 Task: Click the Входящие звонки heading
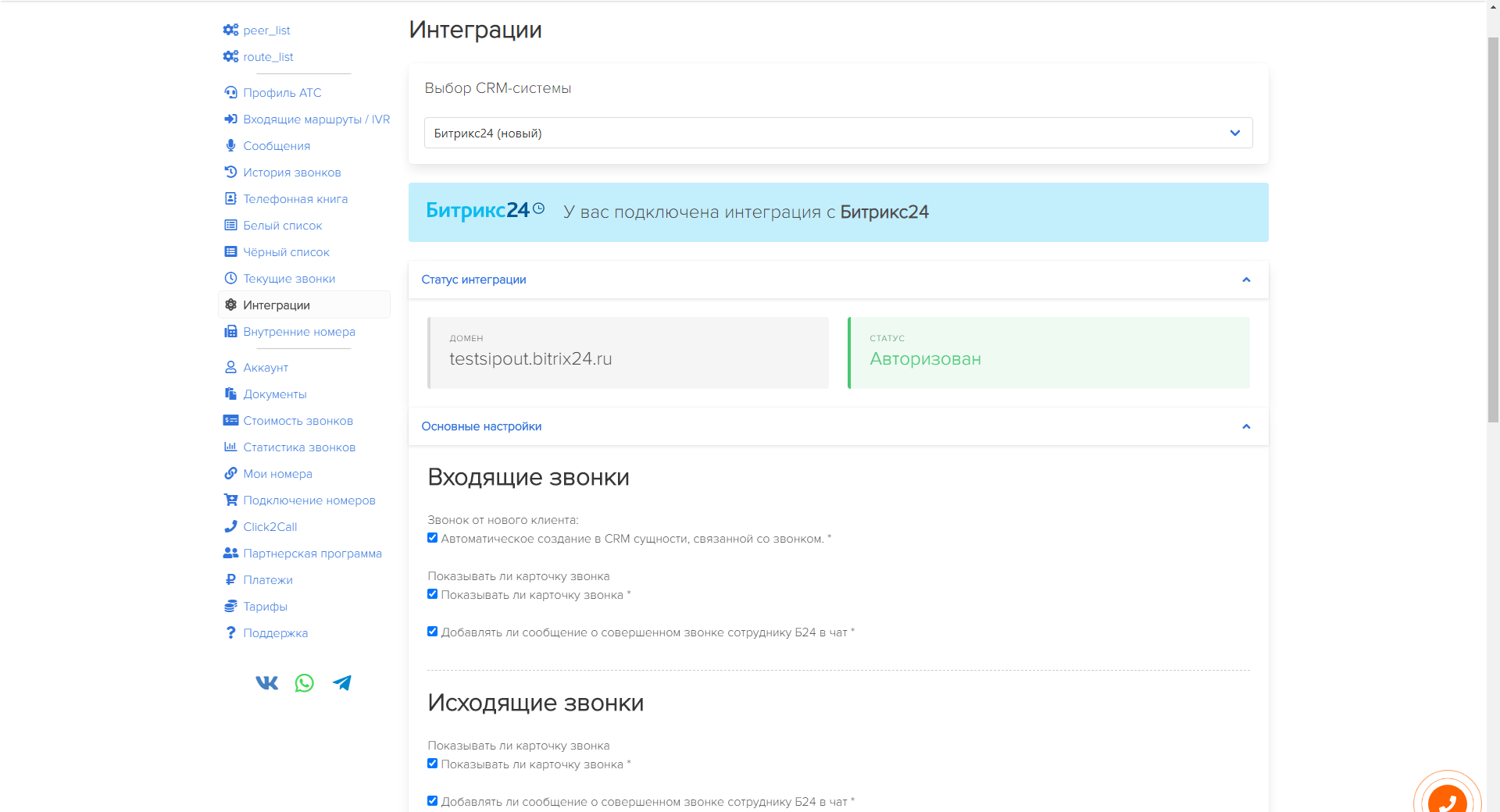528,477
